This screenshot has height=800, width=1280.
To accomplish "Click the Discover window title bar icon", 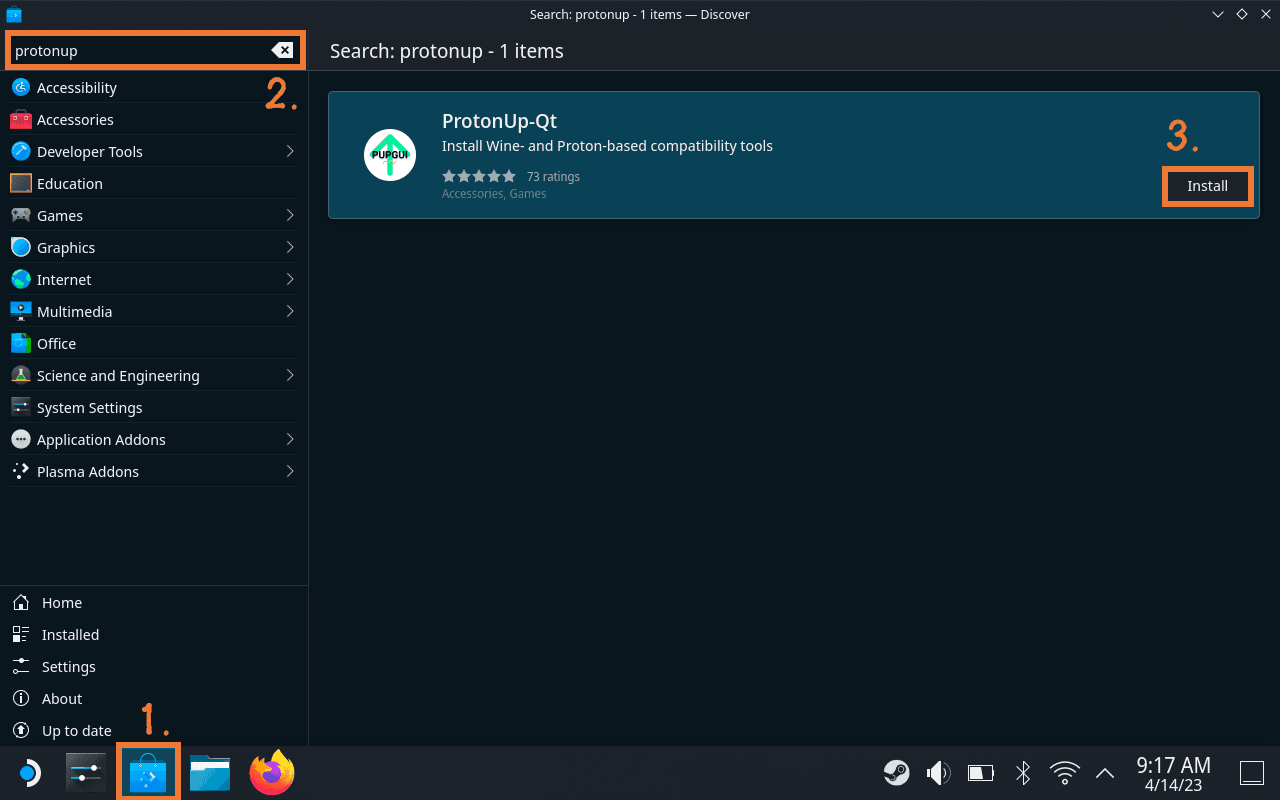I will (x=14, y=14).
